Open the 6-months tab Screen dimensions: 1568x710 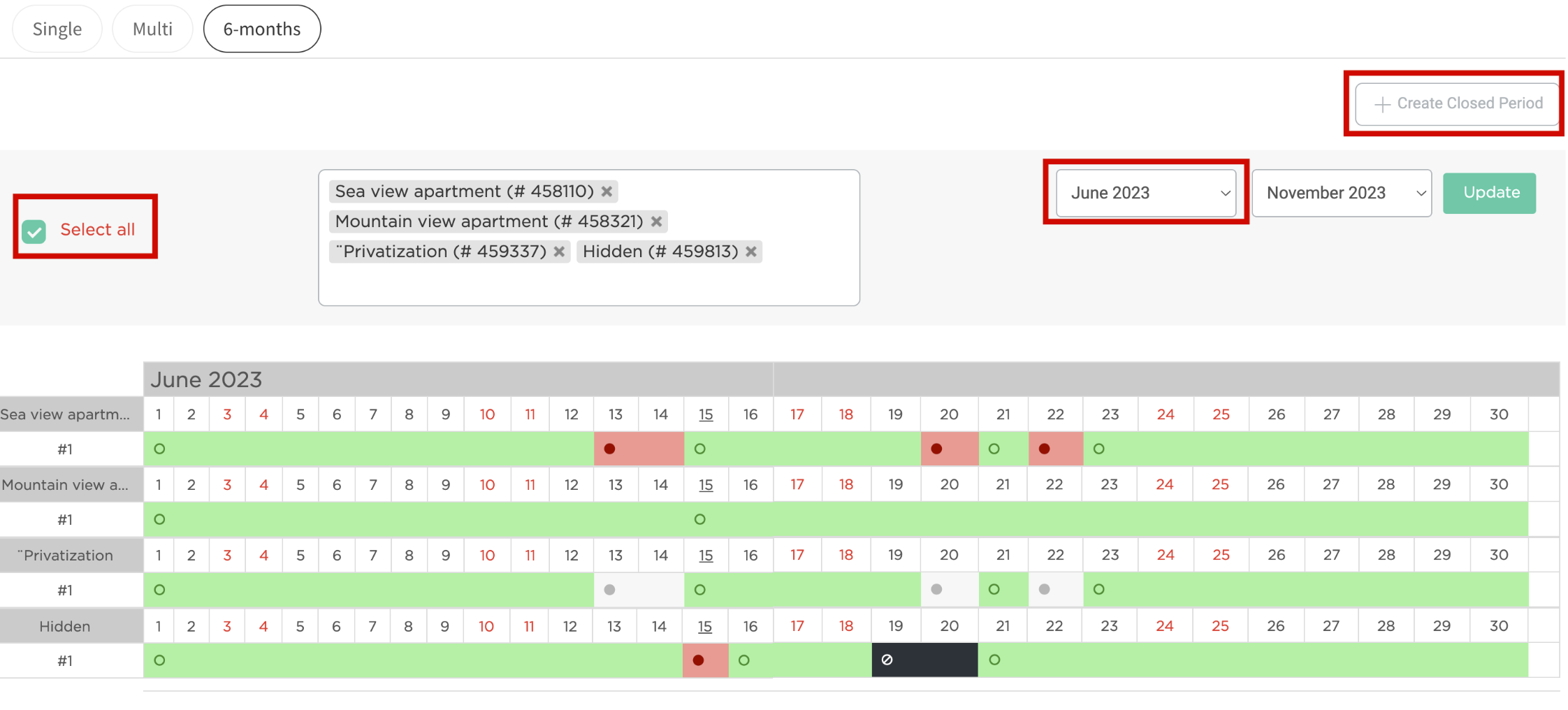(262, 29)
